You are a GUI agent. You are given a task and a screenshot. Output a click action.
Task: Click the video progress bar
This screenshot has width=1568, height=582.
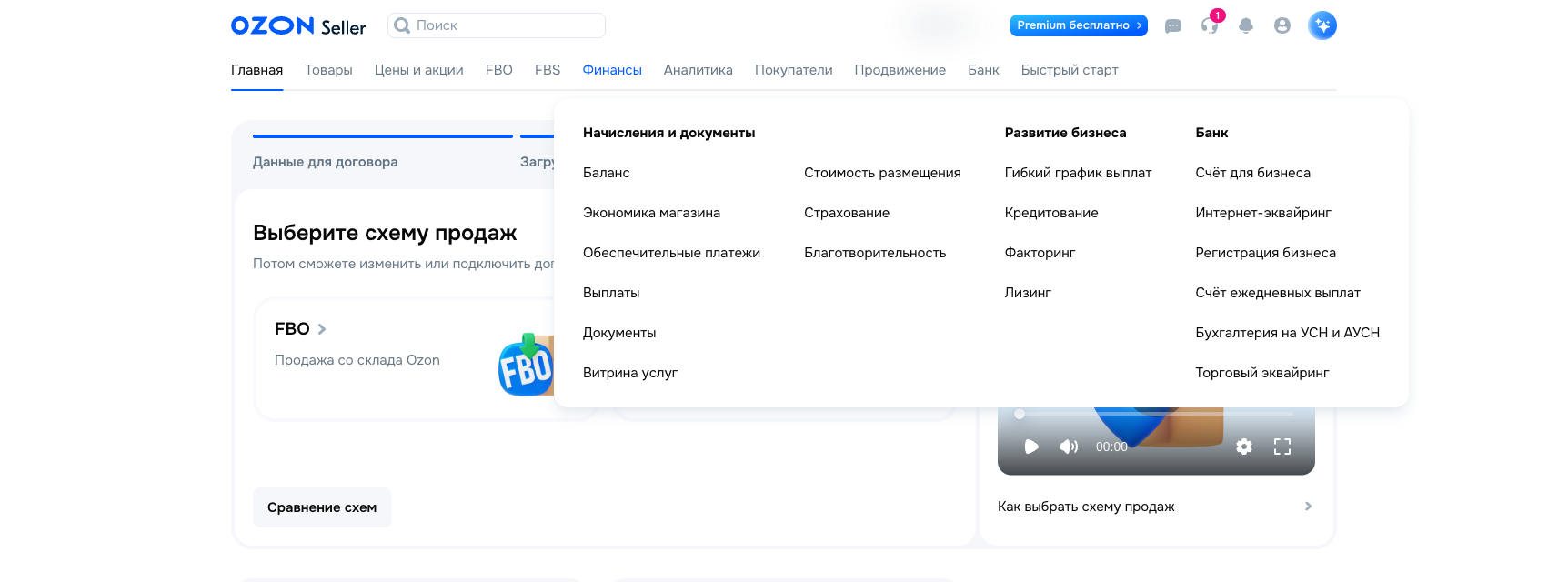point(1156,414)
